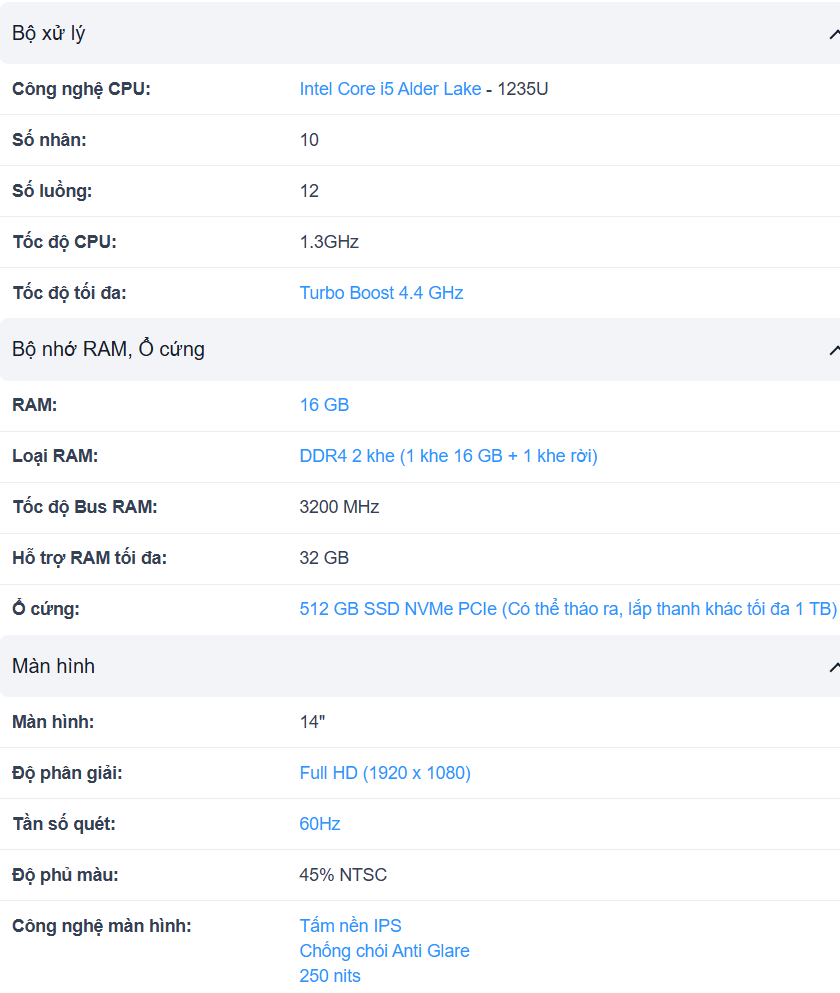Open the 60Hz refresh rate link
This screenshot has height=993, width=840.
coord(320,824)
